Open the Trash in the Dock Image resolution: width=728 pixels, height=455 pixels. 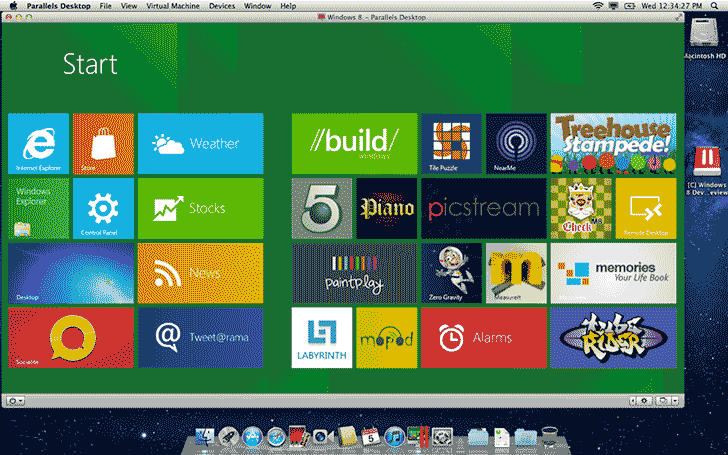coord(549,437)
